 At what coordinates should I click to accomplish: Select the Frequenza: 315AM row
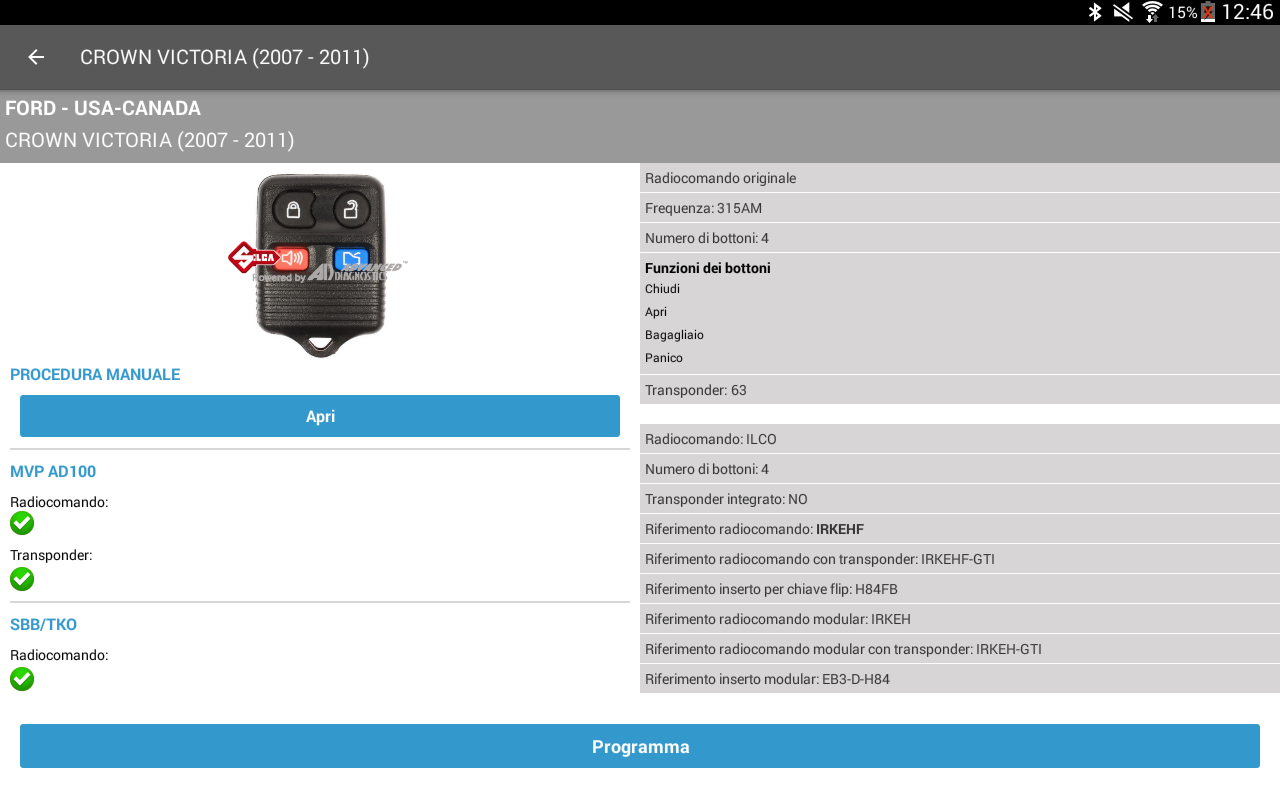click(x=960, y=208)
